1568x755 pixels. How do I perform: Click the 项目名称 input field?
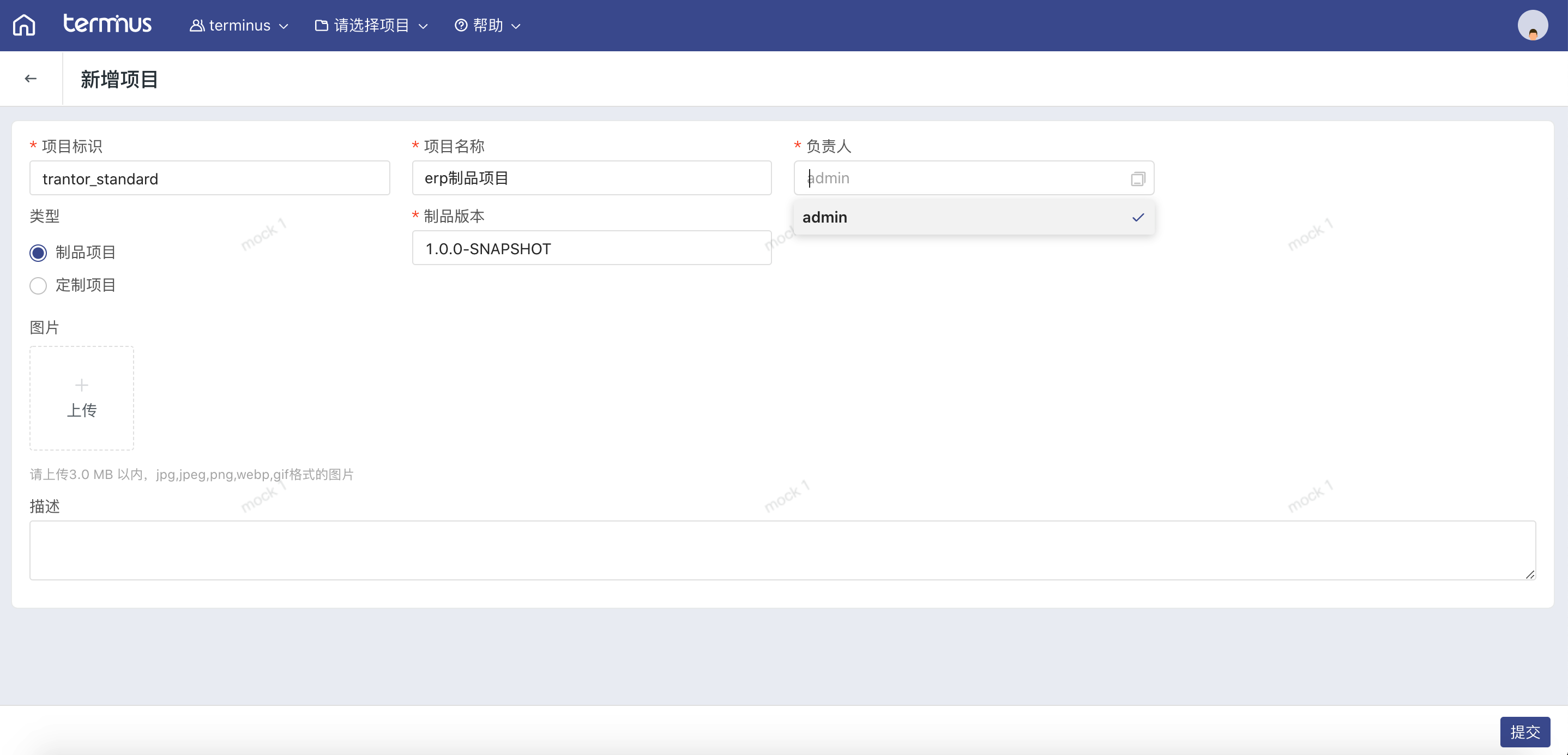[591, 178]
